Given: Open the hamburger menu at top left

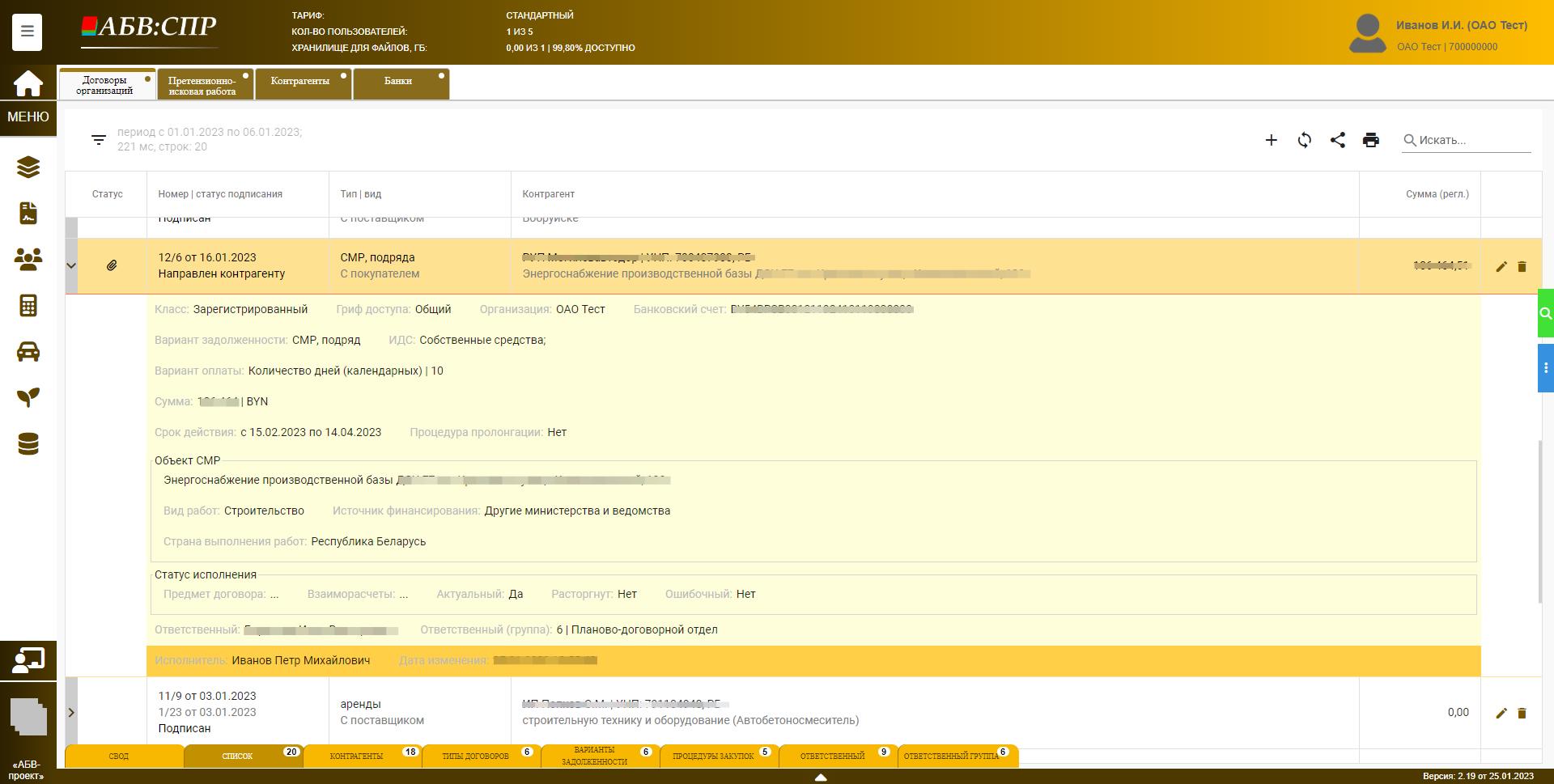Looking at the screenshot, I should coord(27,32).
